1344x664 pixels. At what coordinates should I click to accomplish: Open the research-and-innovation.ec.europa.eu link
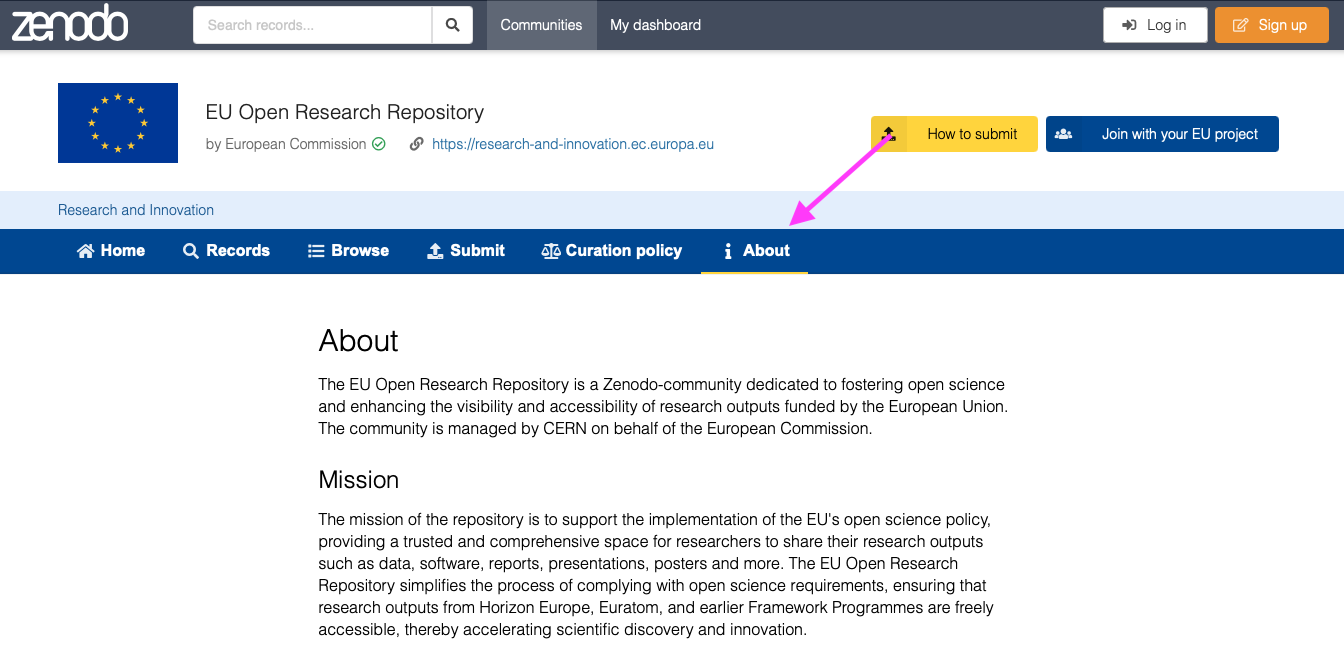[573, 144]
